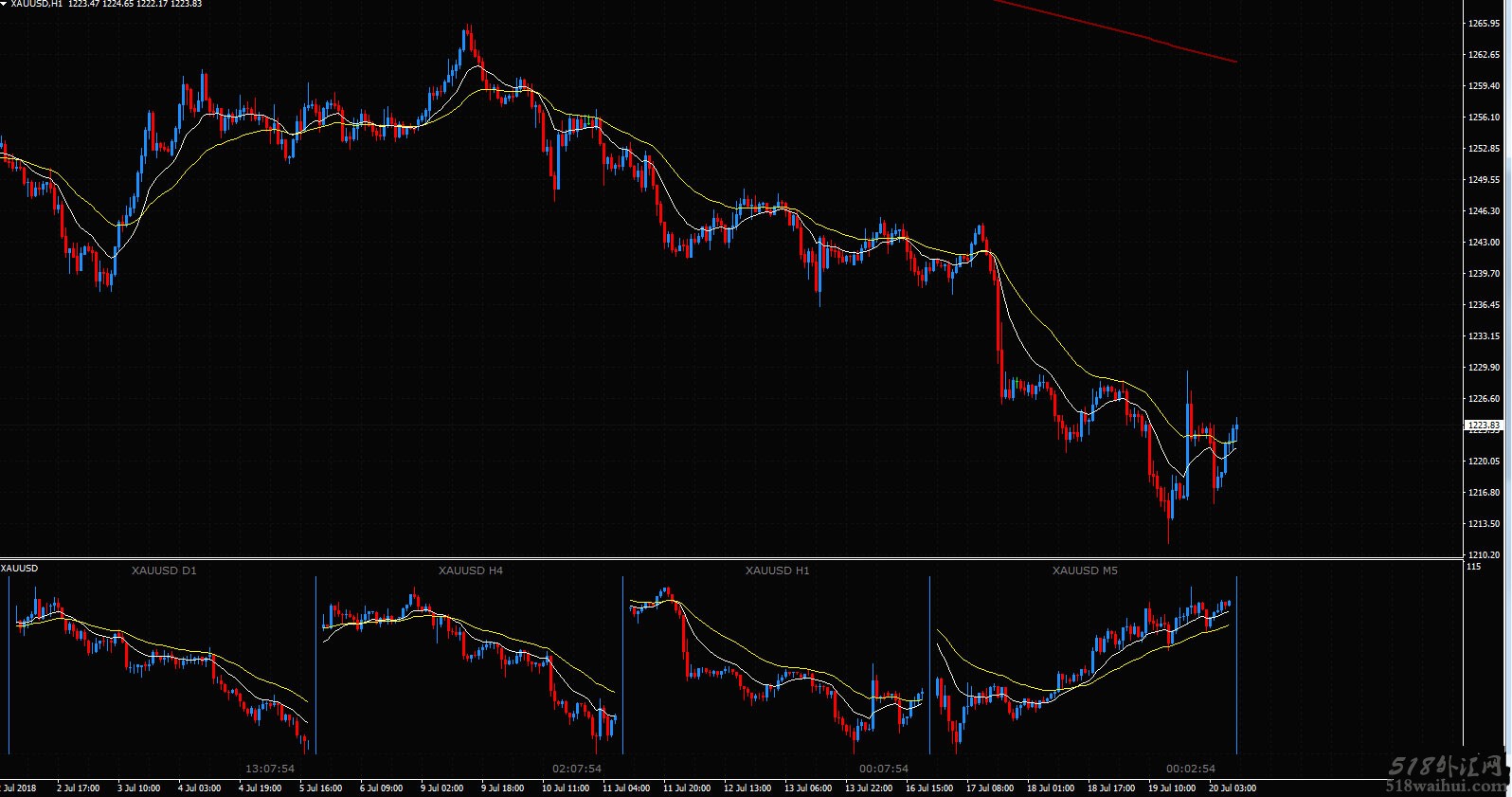Click the M5 mini chart candlesticks
This screenshot has height=797, width=1512.
pos(1083,670)
